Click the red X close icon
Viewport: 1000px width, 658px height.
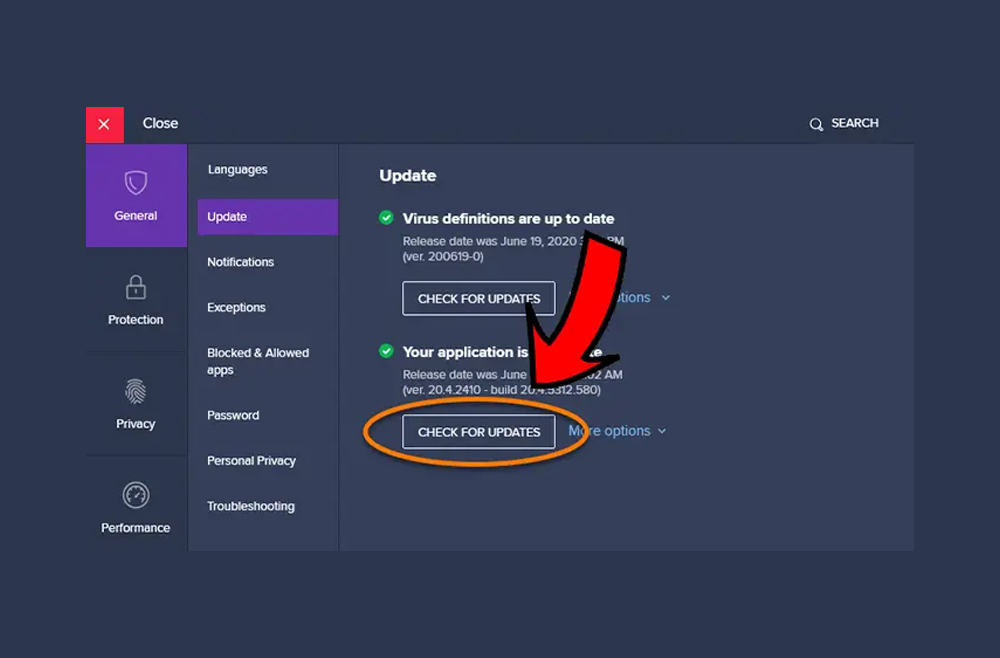[104, 124]
